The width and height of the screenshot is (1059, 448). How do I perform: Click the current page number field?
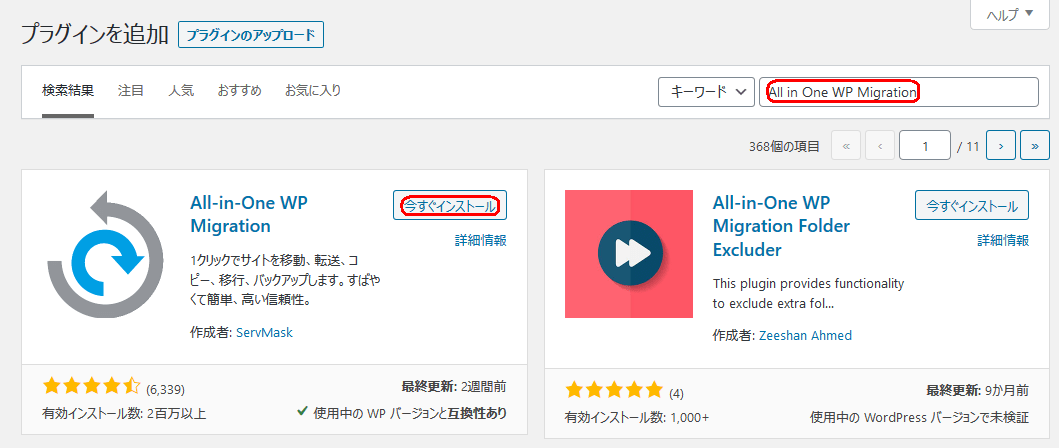pyautogui.click(x=925, y=146)
